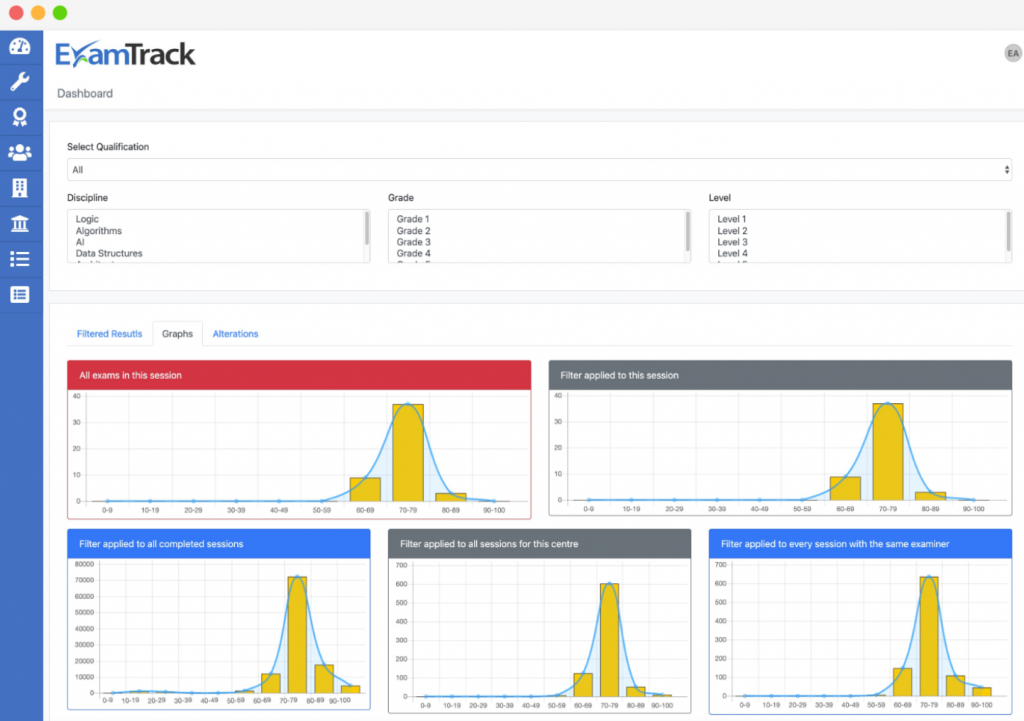This screenshot has height=721, width=1024.
Task: Click the 60-69 bar in the same examiner chart
Action: click(903, 682)
